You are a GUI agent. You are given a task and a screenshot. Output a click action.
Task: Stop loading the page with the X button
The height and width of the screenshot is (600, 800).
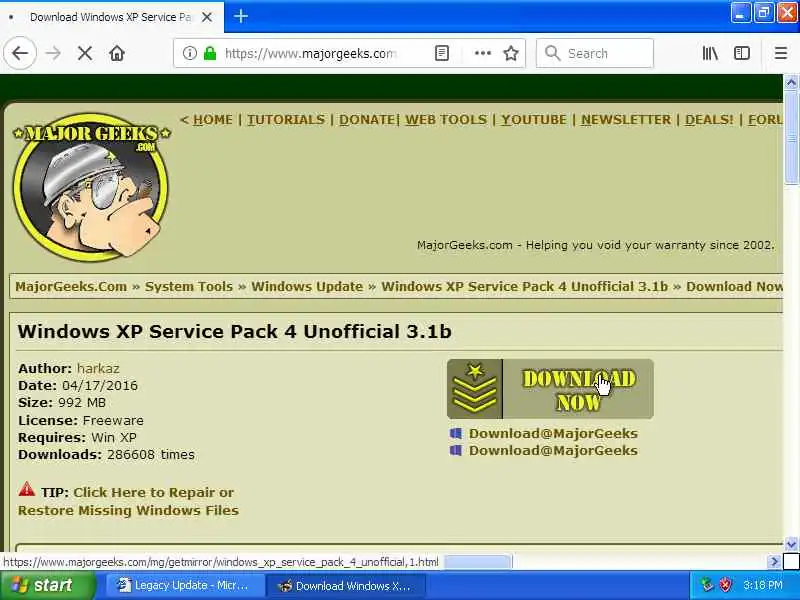85,53
